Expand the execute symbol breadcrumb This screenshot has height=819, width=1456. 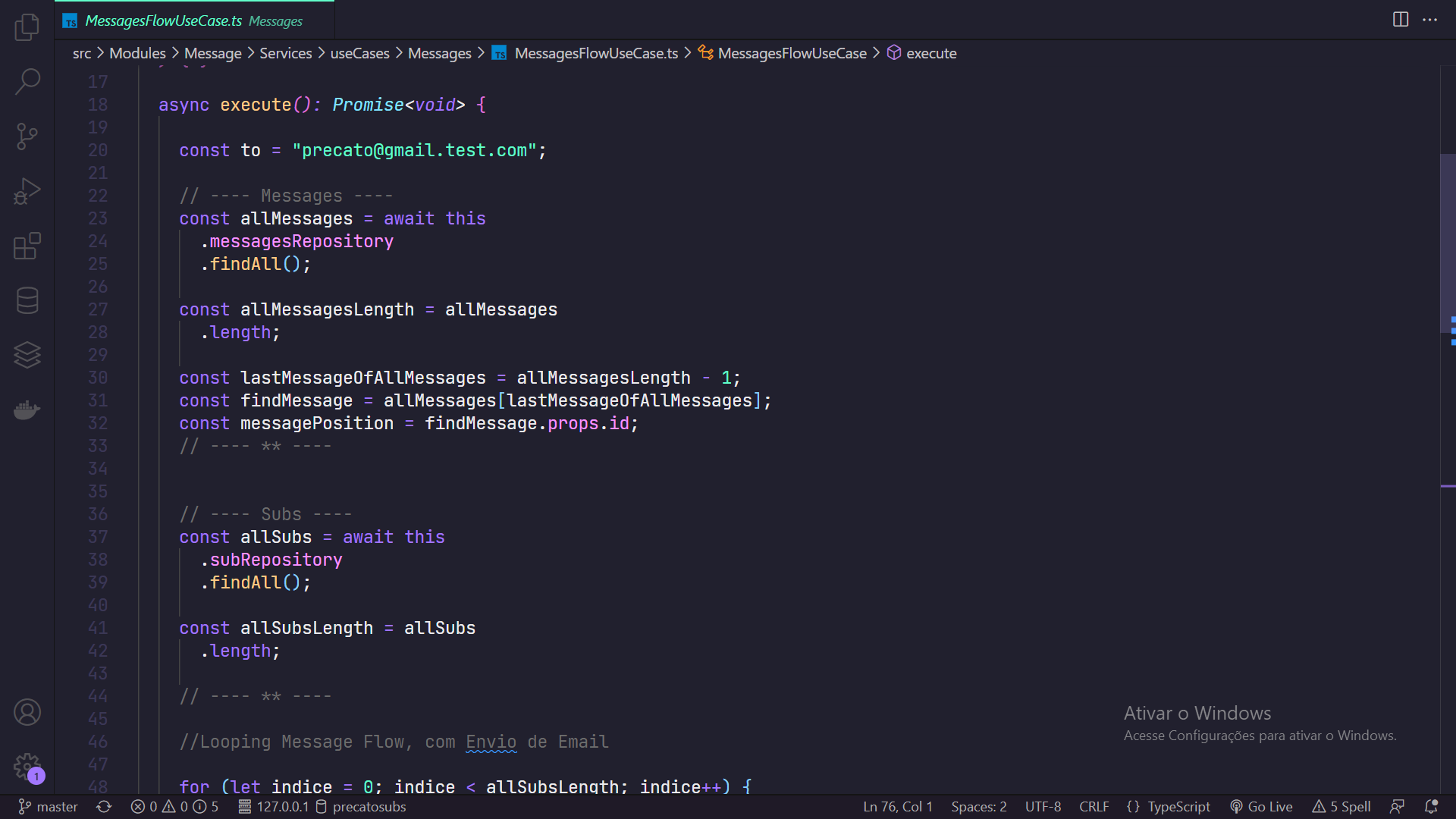tap(930, 53)
